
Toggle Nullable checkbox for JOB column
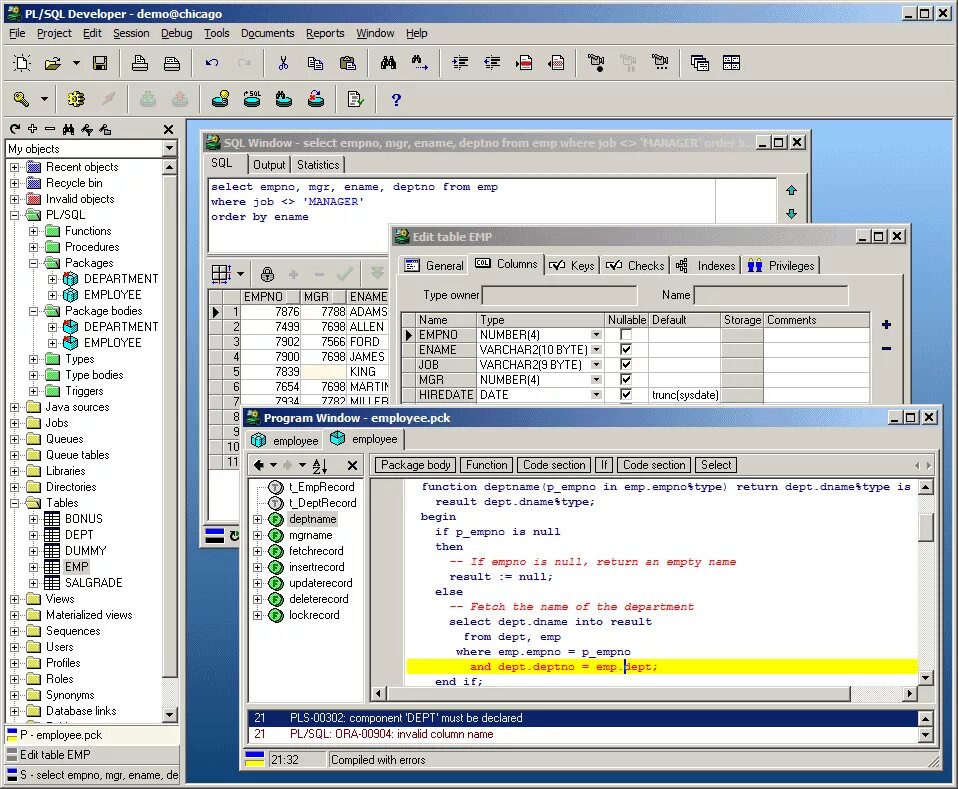pos(626,364)
